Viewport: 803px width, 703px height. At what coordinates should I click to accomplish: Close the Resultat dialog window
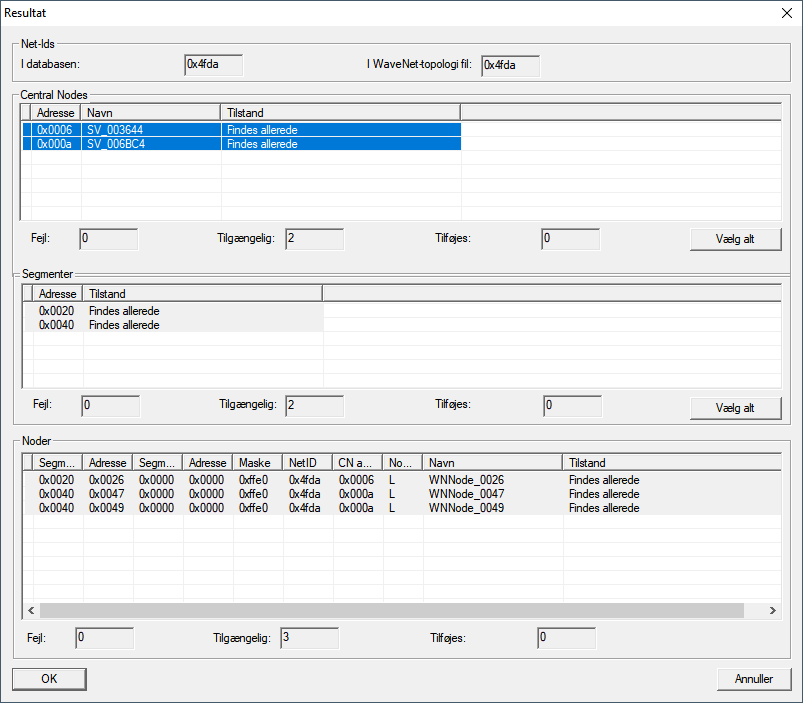pyautogui.click(x=785, y=13)
